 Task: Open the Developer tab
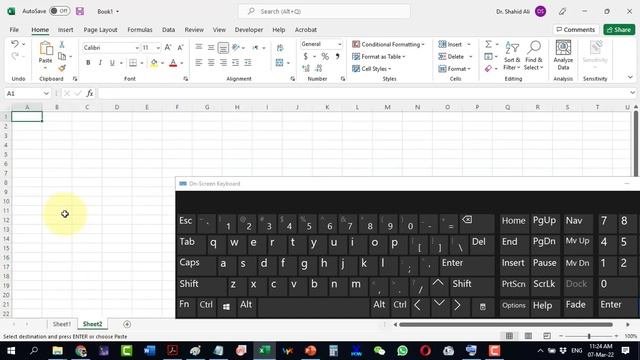(x=249, y=30)
